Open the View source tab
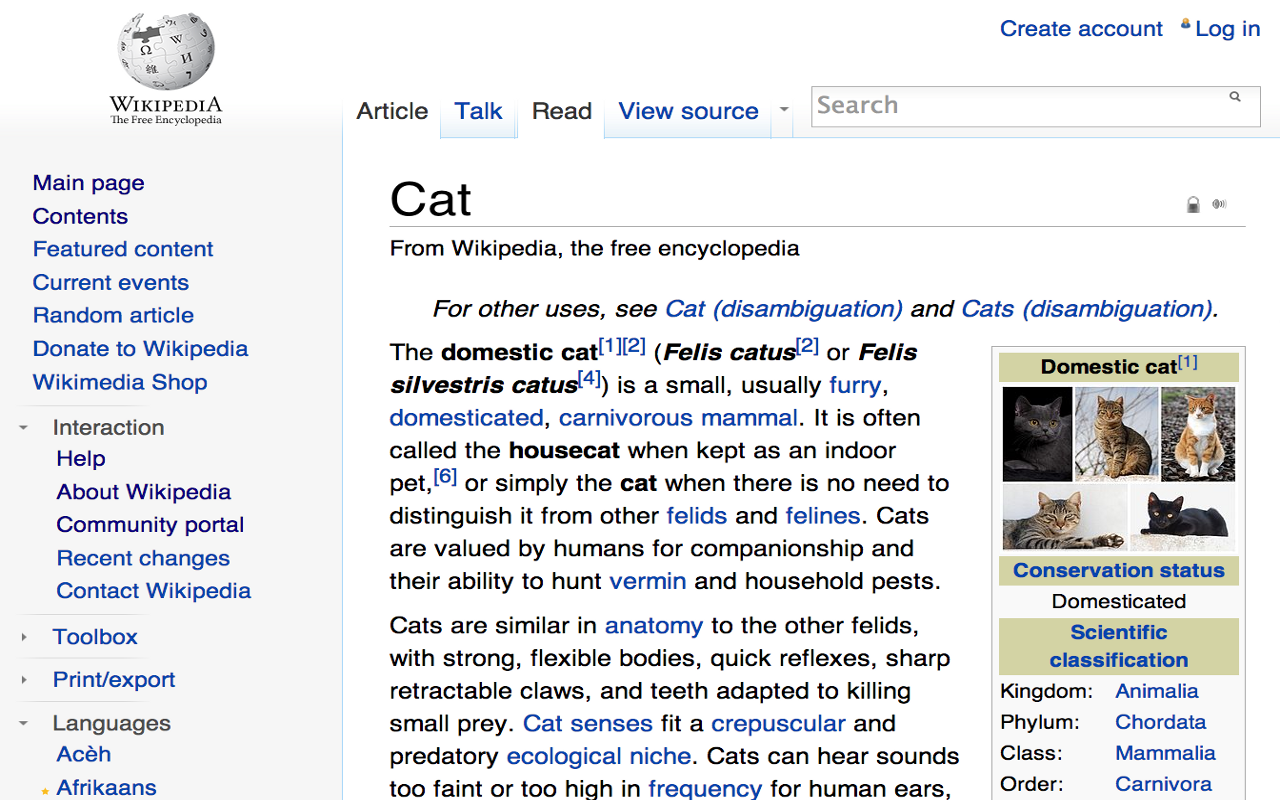This screenshot has height=800, width=1280. tap(688, 111)
